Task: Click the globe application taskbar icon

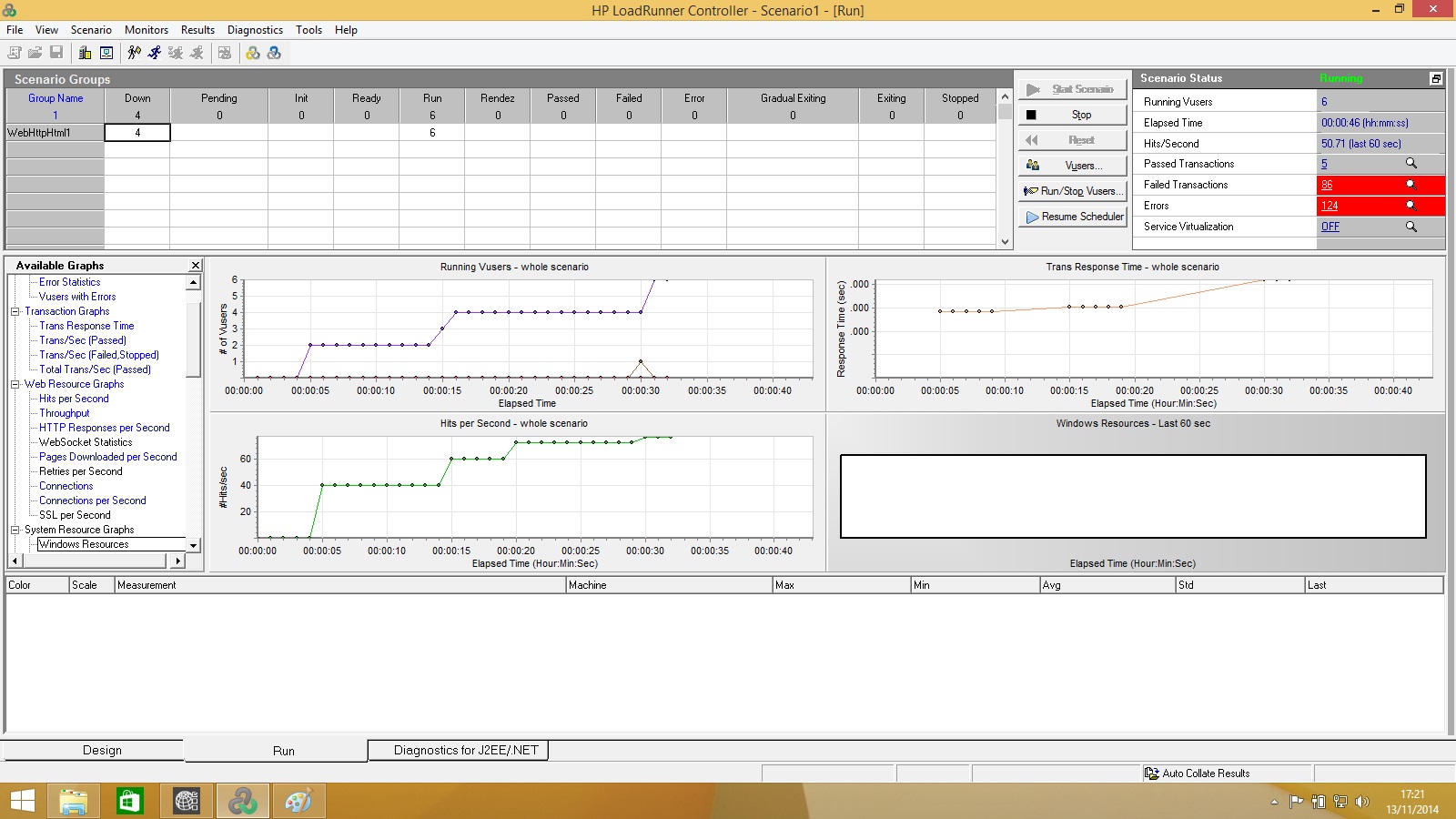Action: click(x=186, y=801)
